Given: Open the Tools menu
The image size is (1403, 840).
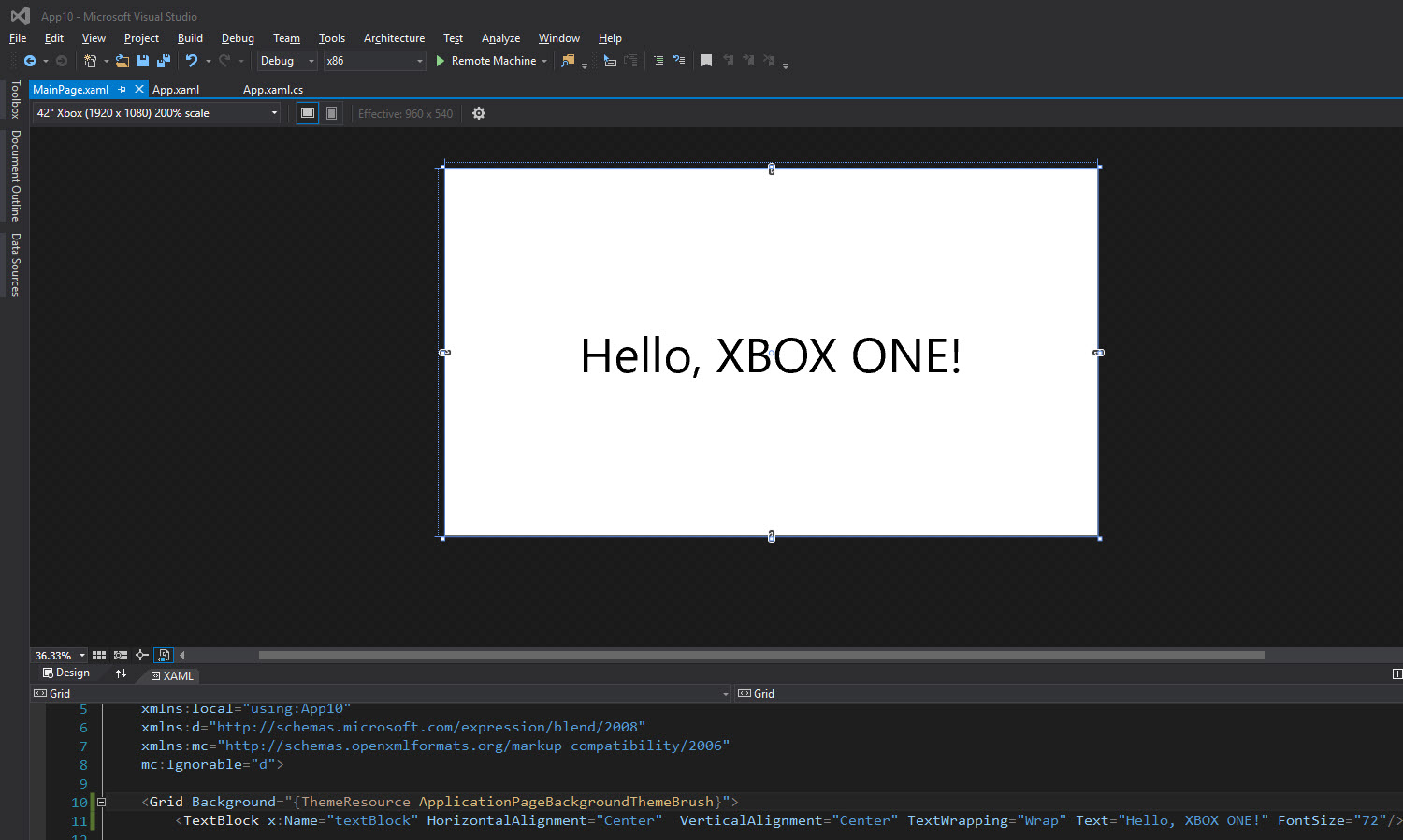Looking at the screenshot, I should pos(332,38).
